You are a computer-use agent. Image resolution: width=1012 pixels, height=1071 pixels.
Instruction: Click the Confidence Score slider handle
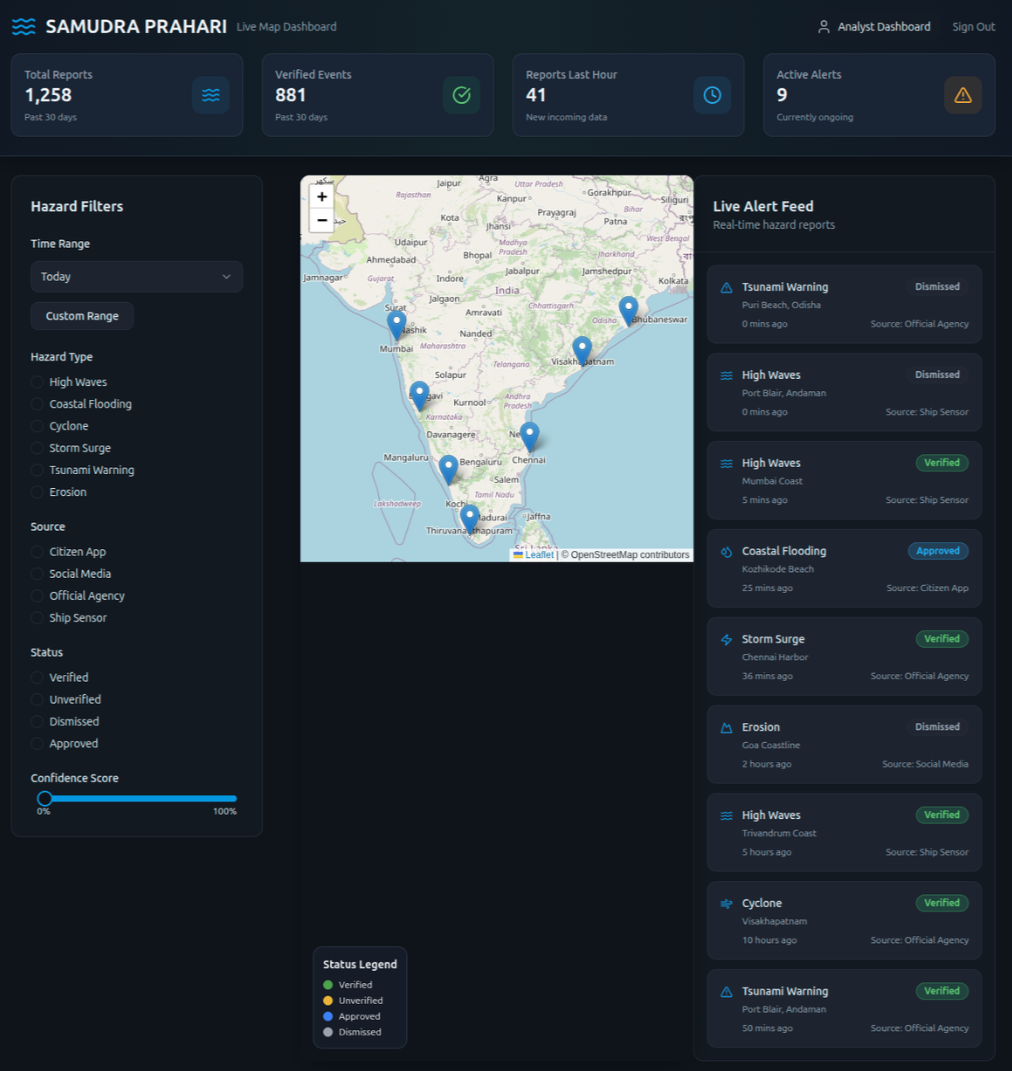44,798
